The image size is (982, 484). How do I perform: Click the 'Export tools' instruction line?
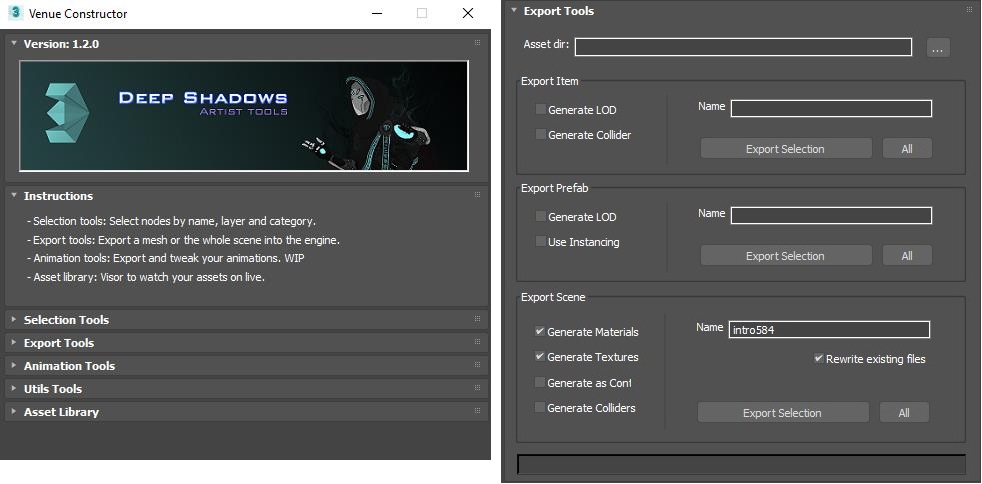183,240
